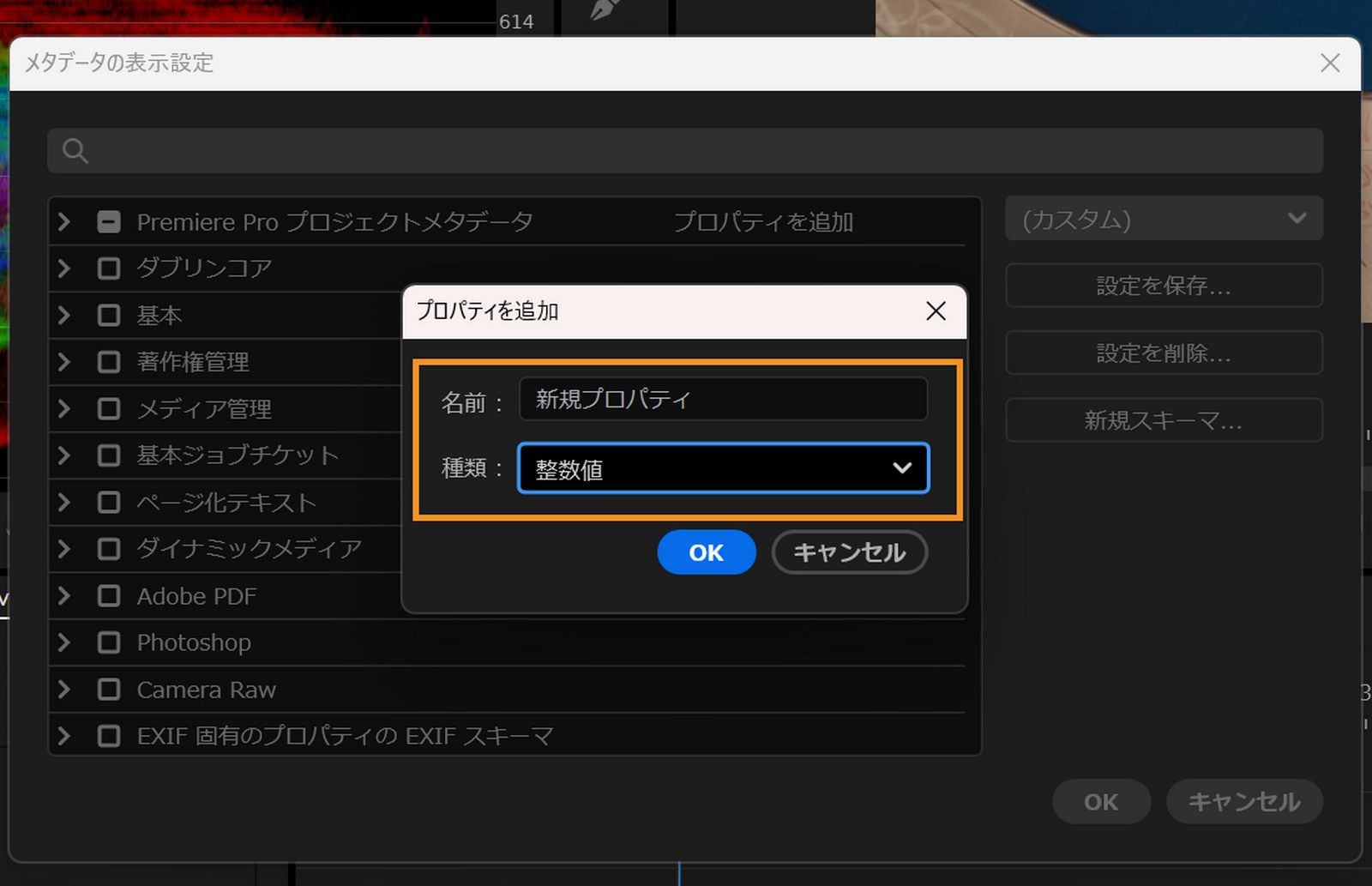
Task: Click the プロパティを追加 link
Action: [763, 221]
